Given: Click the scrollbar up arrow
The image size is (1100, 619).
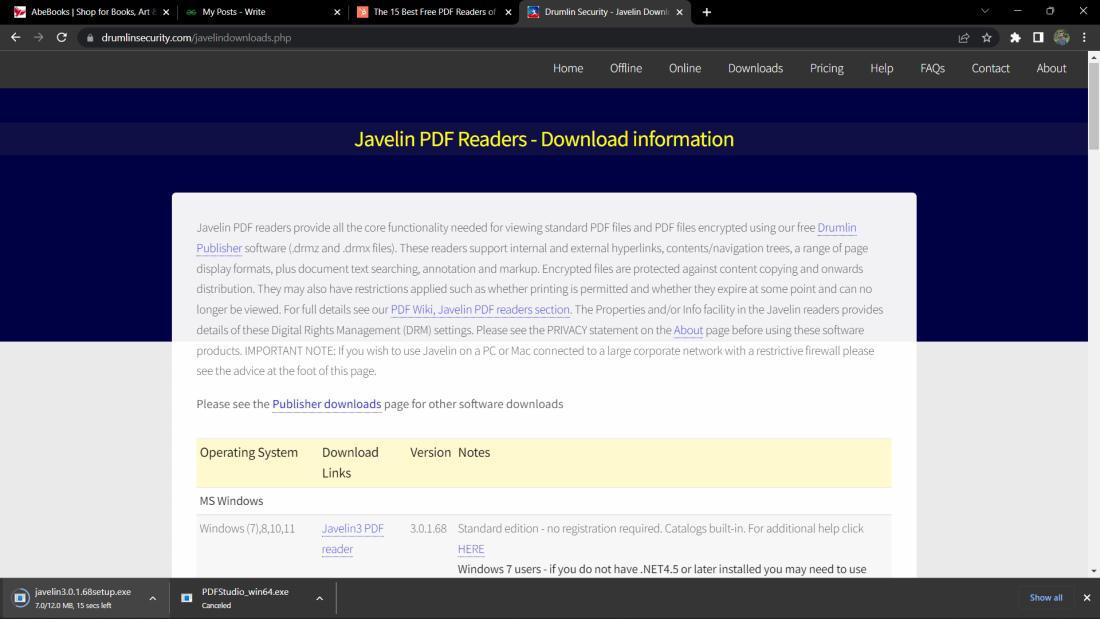Looking at the screenshot, I should click(1094, 56).
